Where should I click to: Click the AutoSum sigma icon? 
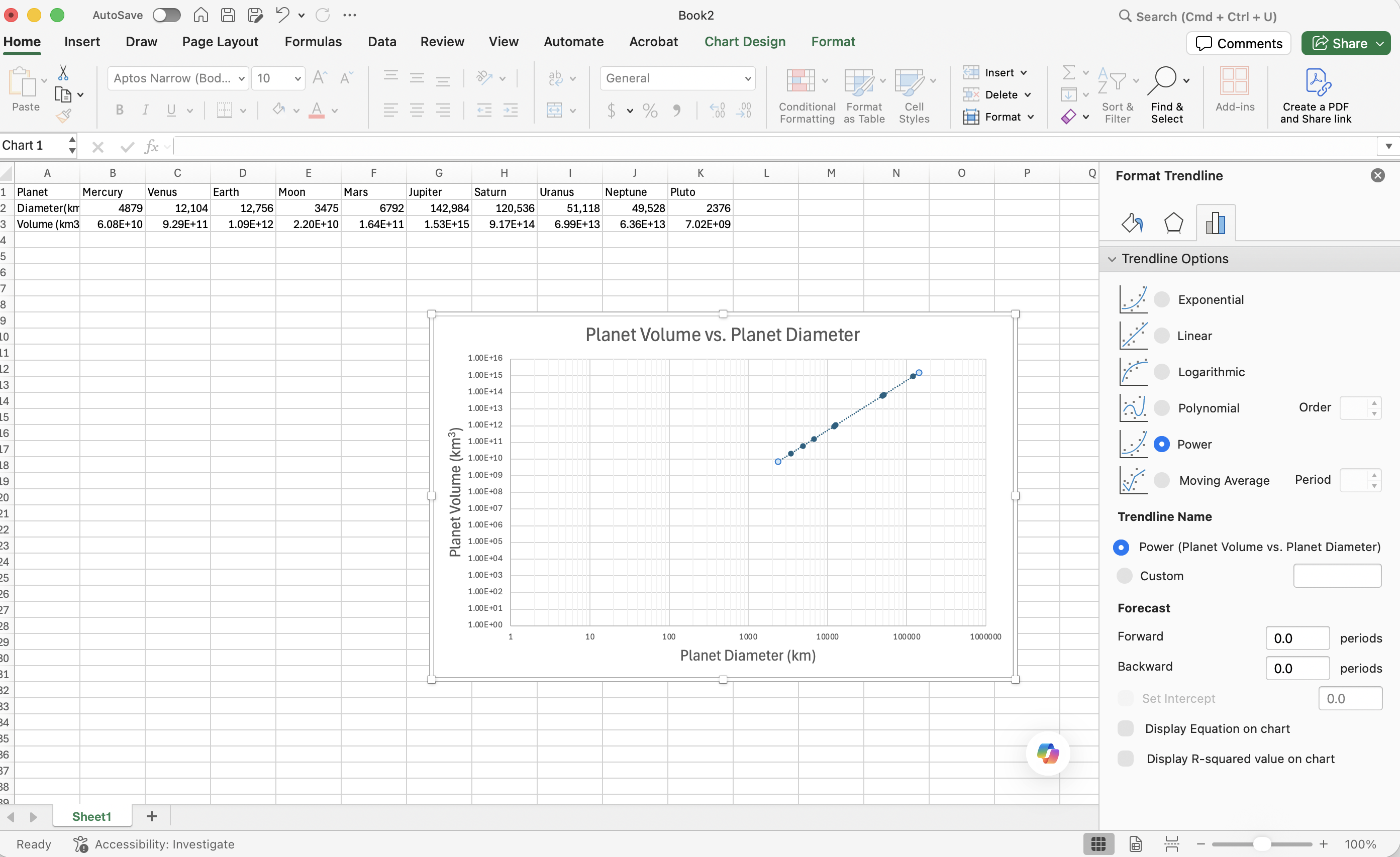(x=1068, y=73)
